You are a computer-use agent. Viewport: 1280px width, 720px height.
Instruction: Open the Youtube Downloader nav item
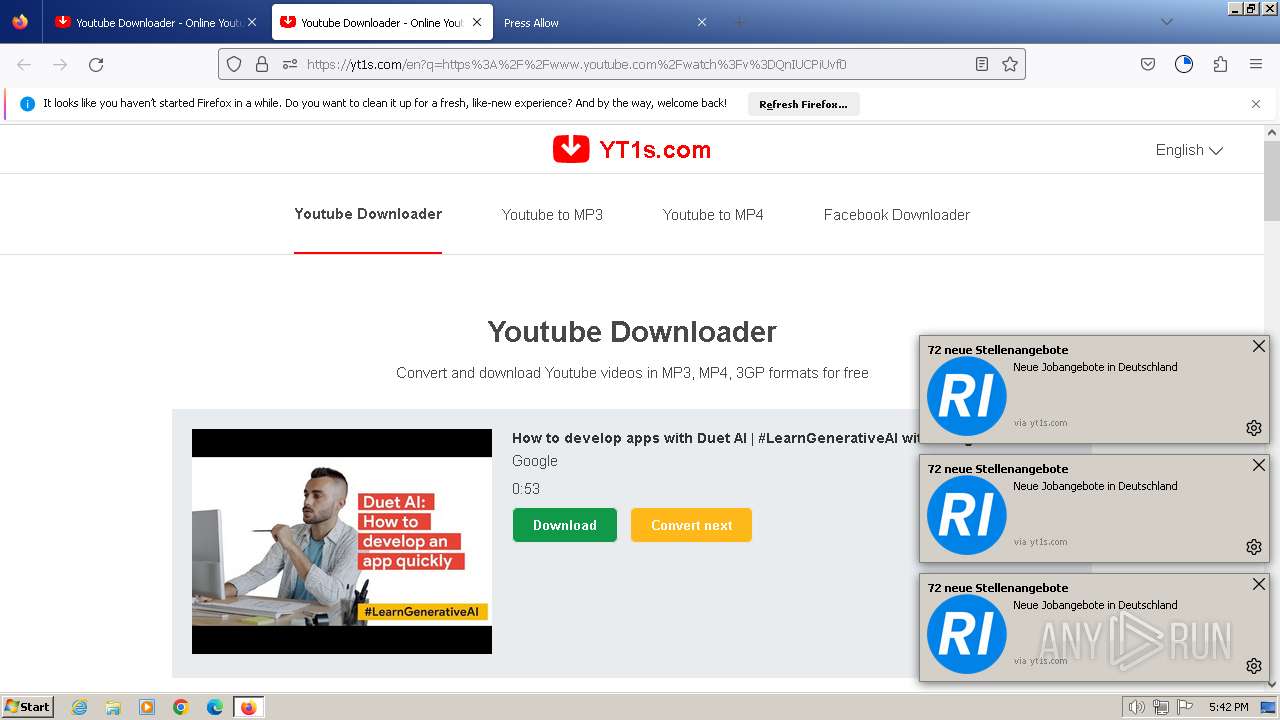(368, 214)
